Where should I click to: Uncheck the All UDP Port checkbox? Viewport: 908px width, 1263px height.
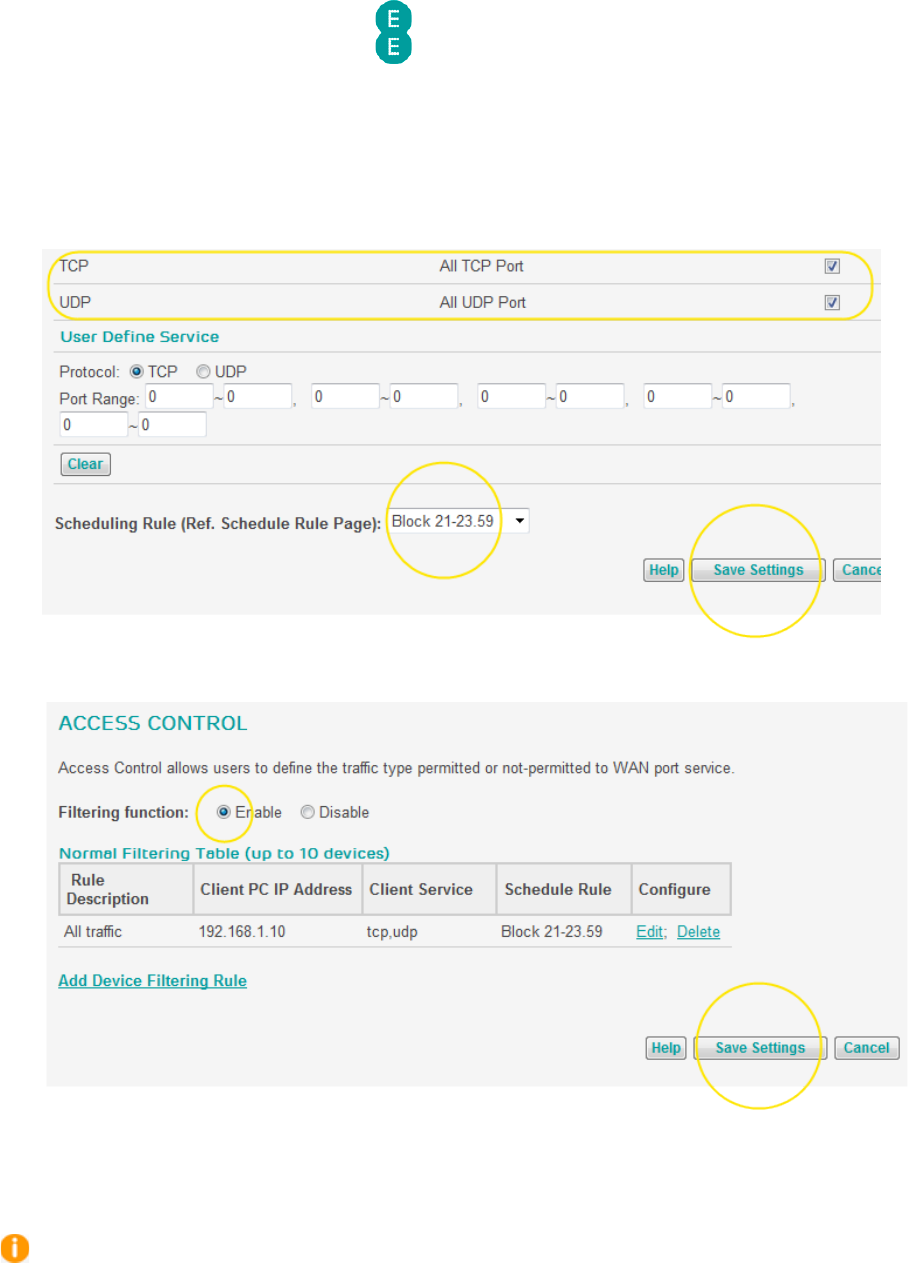click(832, 302)
